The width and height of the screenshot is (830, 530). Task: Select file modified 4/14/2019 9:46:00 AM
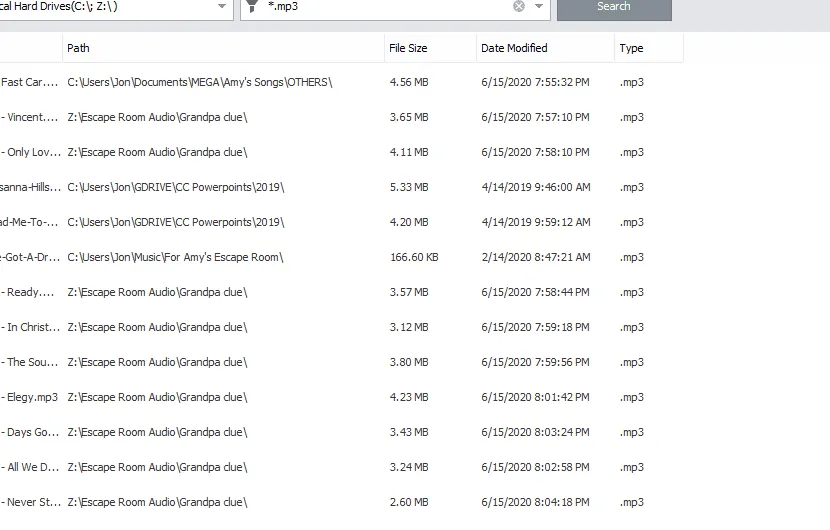[x=535, y=187]
